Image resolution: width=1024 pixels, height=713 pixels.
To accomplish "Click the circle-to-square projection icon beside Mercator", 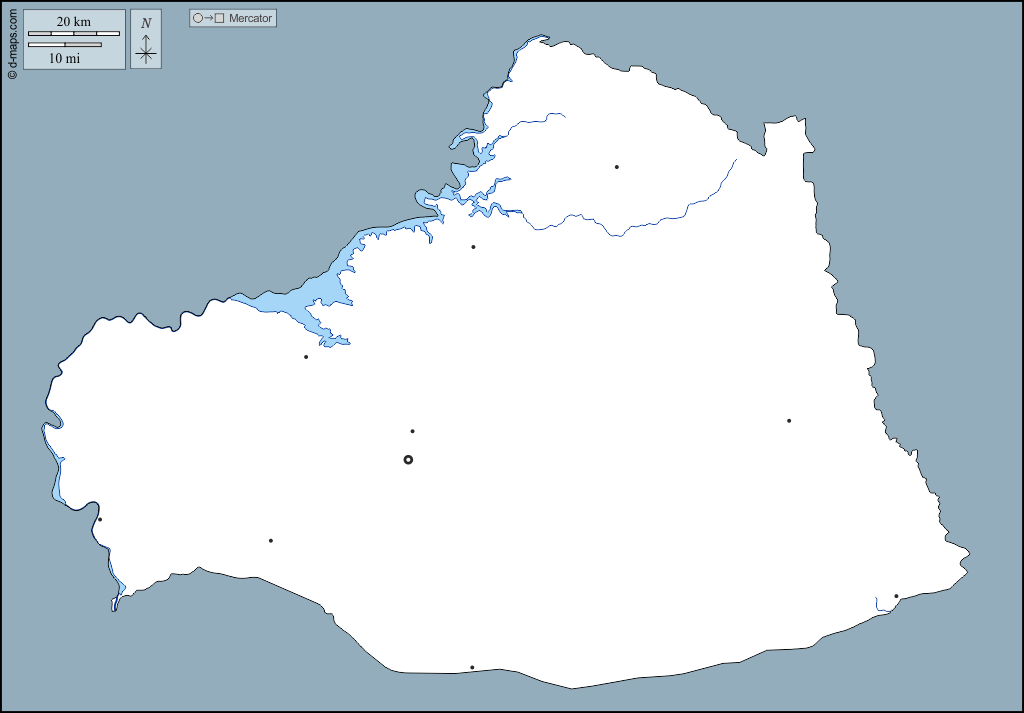I will click(x=209, y=18).
